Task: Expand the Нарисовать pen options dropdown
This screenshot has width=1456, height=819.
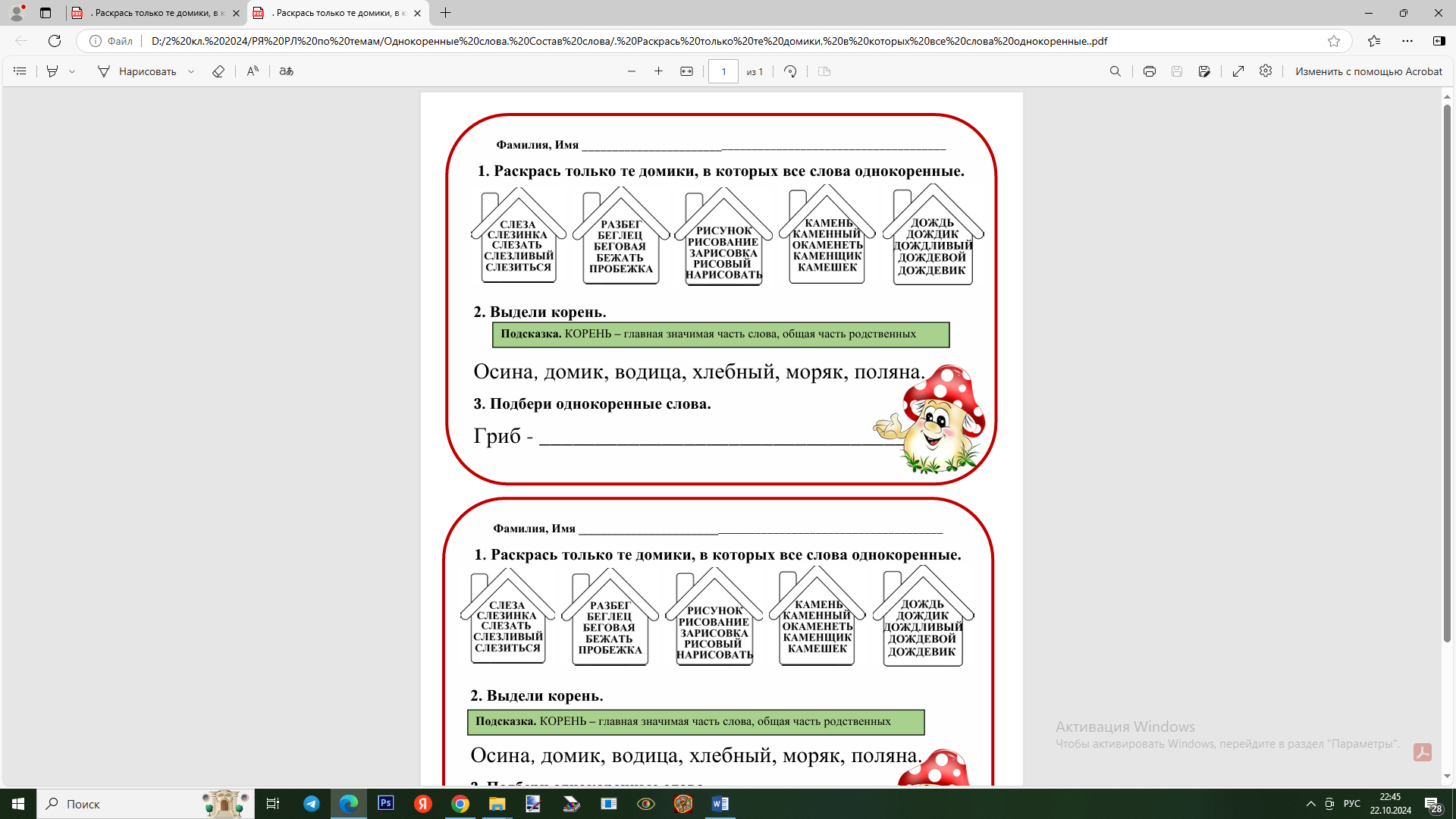Action: (191, 71)
